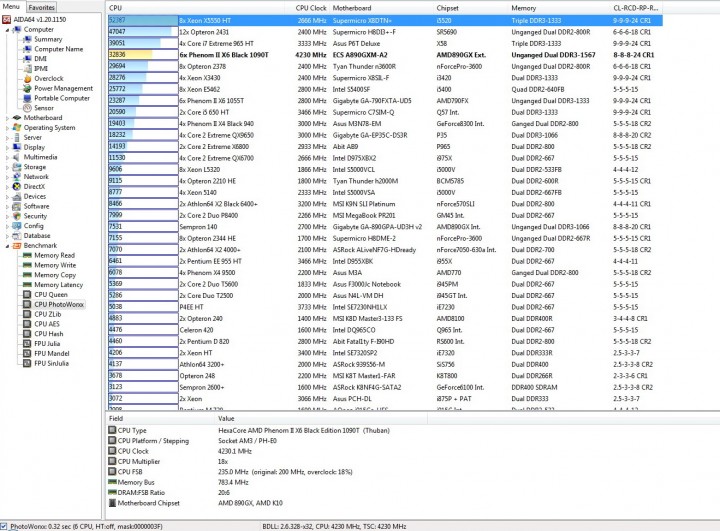
Task: Expand the Server tree node
Action: click(7, 138)
